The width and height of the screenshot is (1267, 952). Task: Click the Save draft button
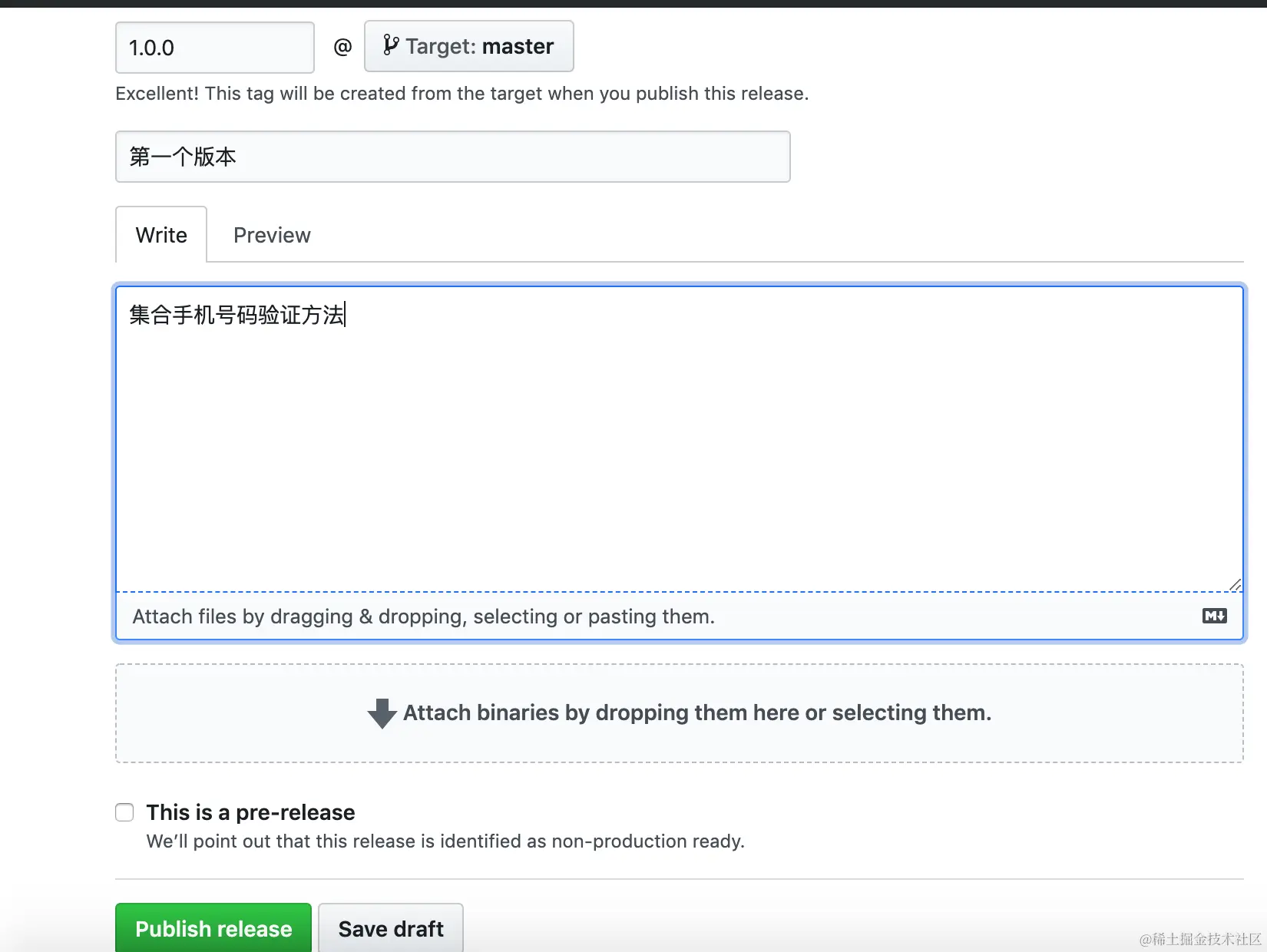coord(391,928)
